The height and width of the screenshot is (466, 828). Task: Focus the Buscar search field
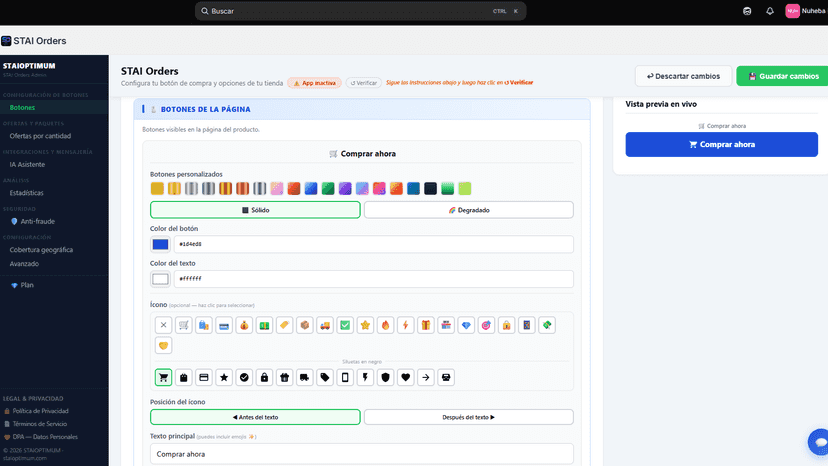361,11
